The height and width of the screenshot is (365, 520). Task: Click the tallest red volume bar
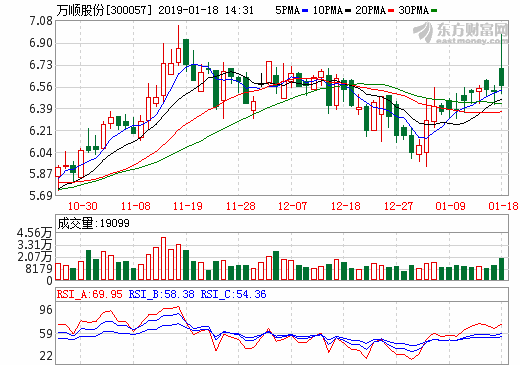163,259
